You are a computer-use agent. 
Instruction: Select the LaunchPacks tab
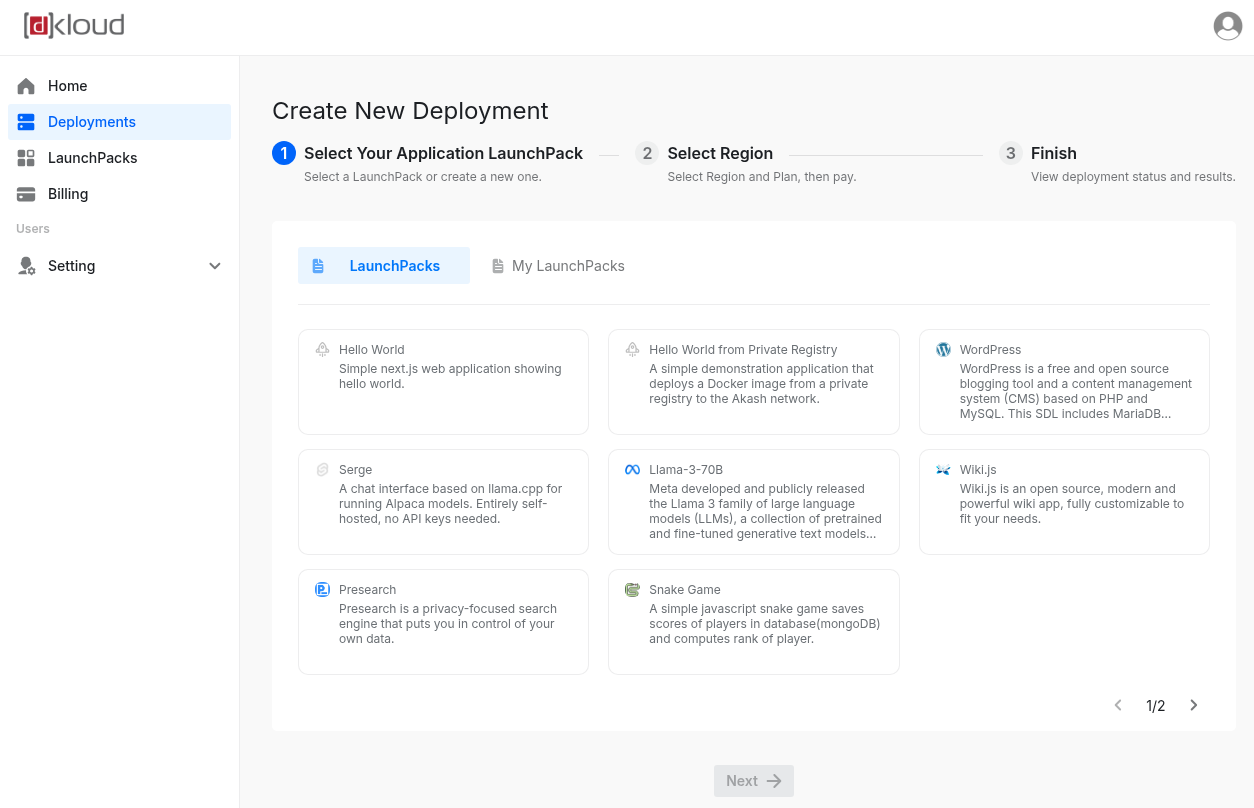coord(384,266)
